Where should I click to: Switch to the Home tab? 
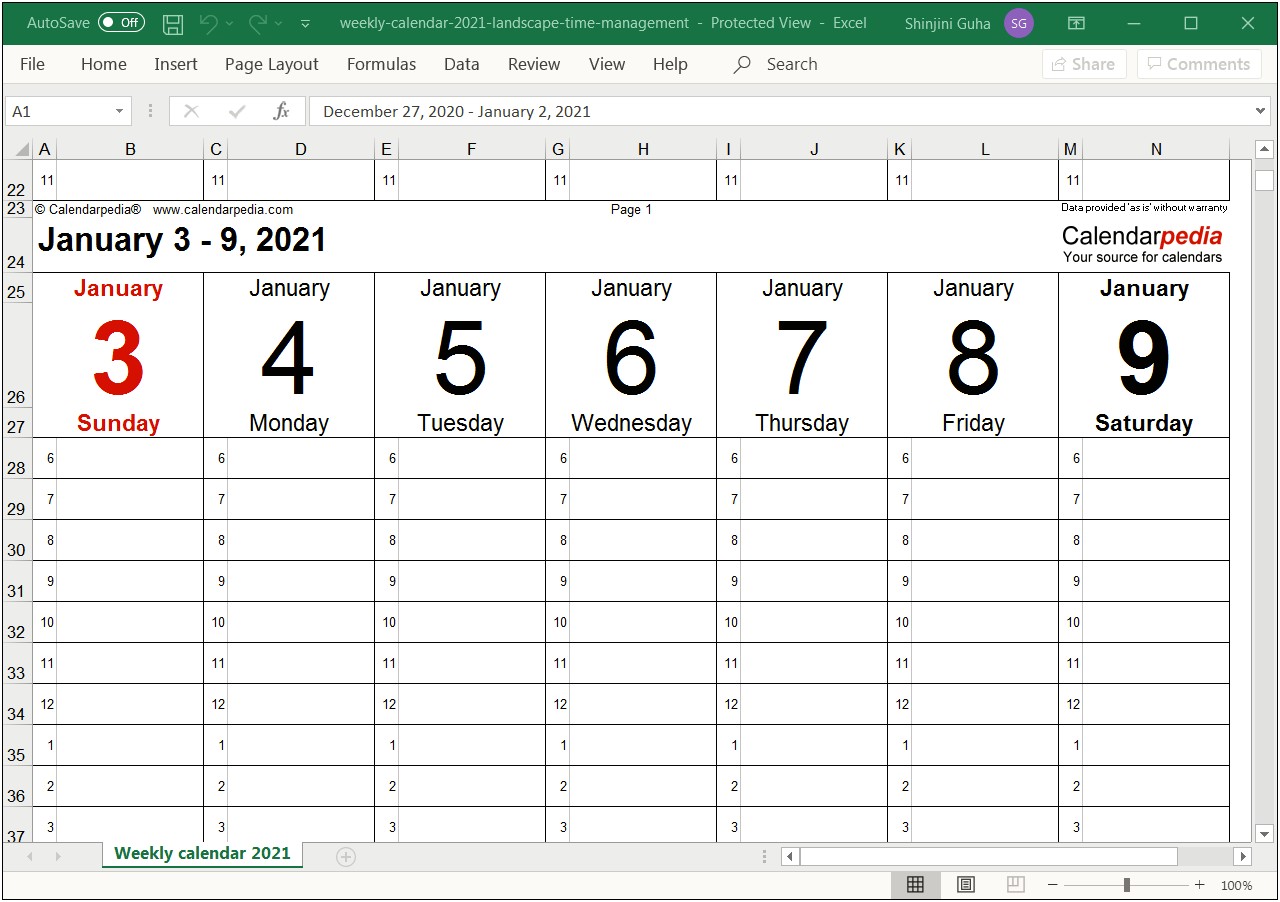(x=104, y=64)
